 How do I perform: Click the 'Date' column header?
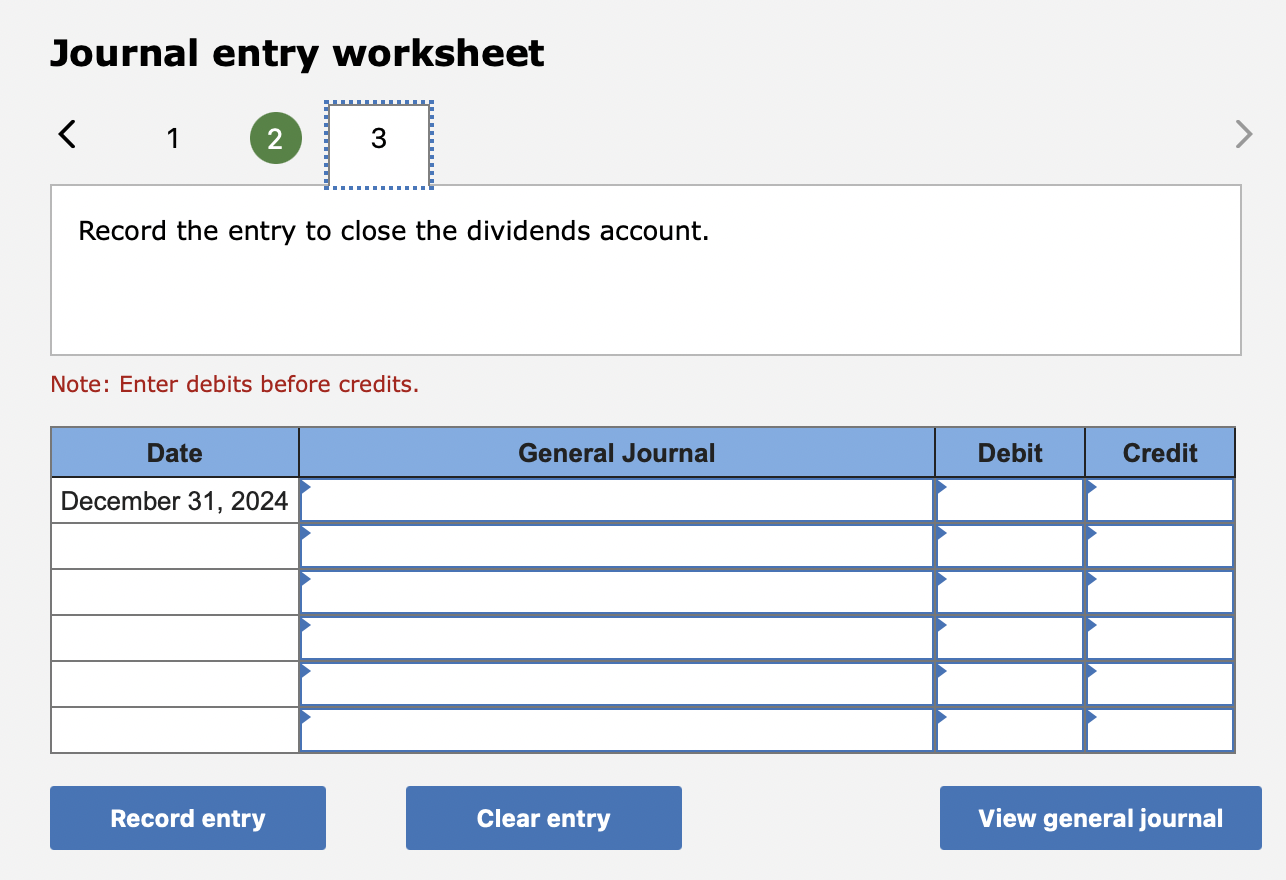175,453
